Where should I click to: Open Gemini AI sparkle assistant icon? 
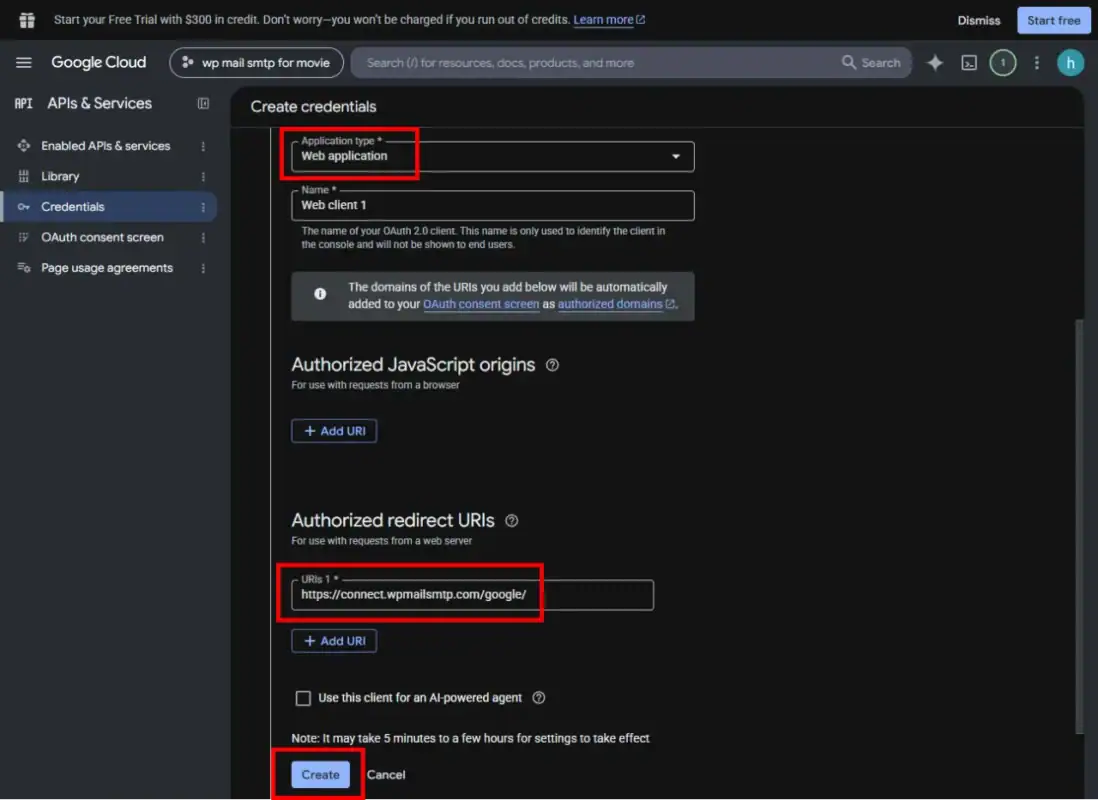click(935, 63)
